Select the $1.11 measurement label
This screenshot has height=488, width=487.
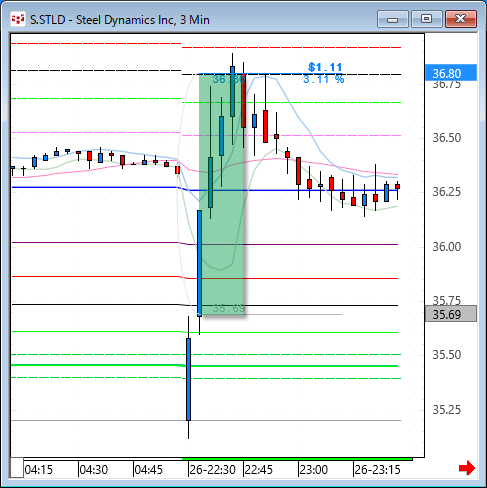click(x=325, y=67)
